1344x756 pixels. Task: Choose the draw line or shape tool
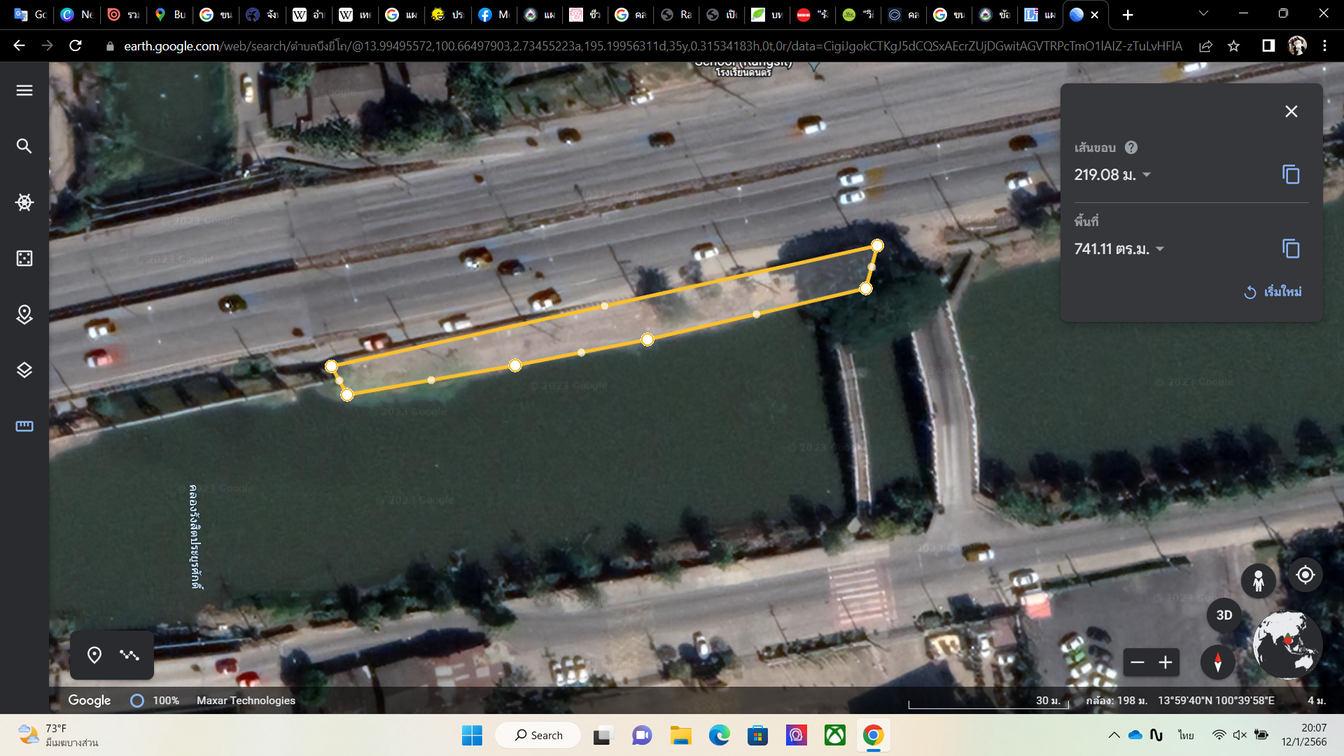[129, 655]
